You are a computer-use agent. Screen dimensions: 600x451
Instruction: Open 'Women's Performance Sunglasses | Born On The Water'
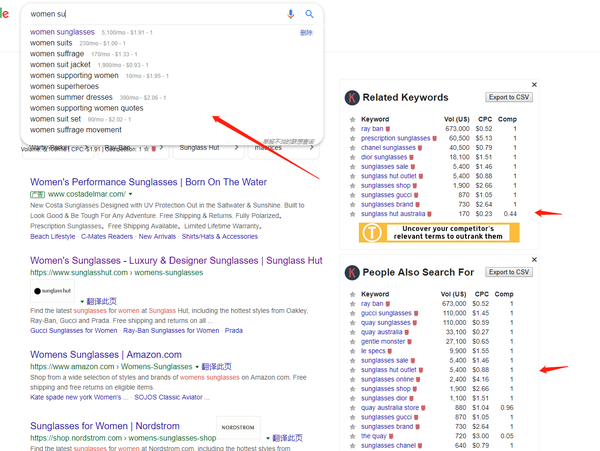[148, 182]
